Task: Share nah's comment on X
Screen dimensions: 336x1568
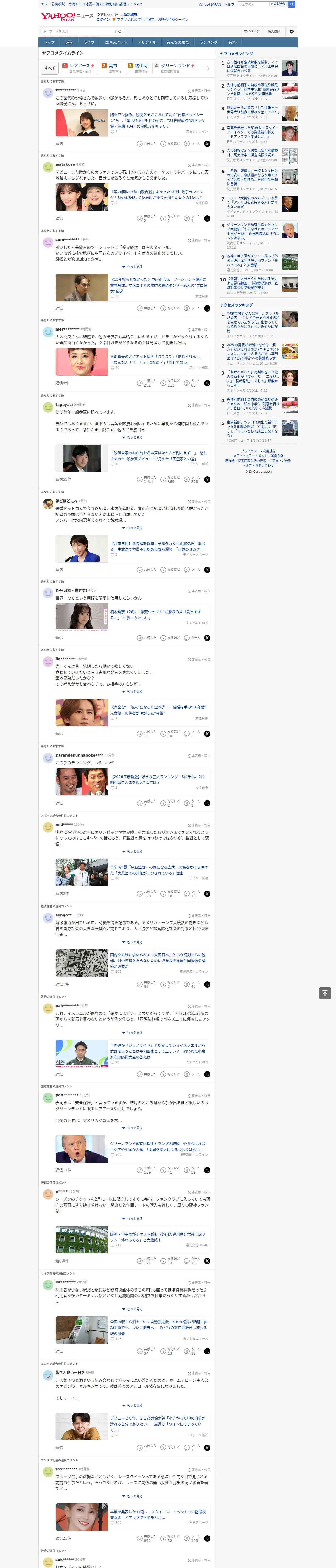Action: (x=207, y=1074)
